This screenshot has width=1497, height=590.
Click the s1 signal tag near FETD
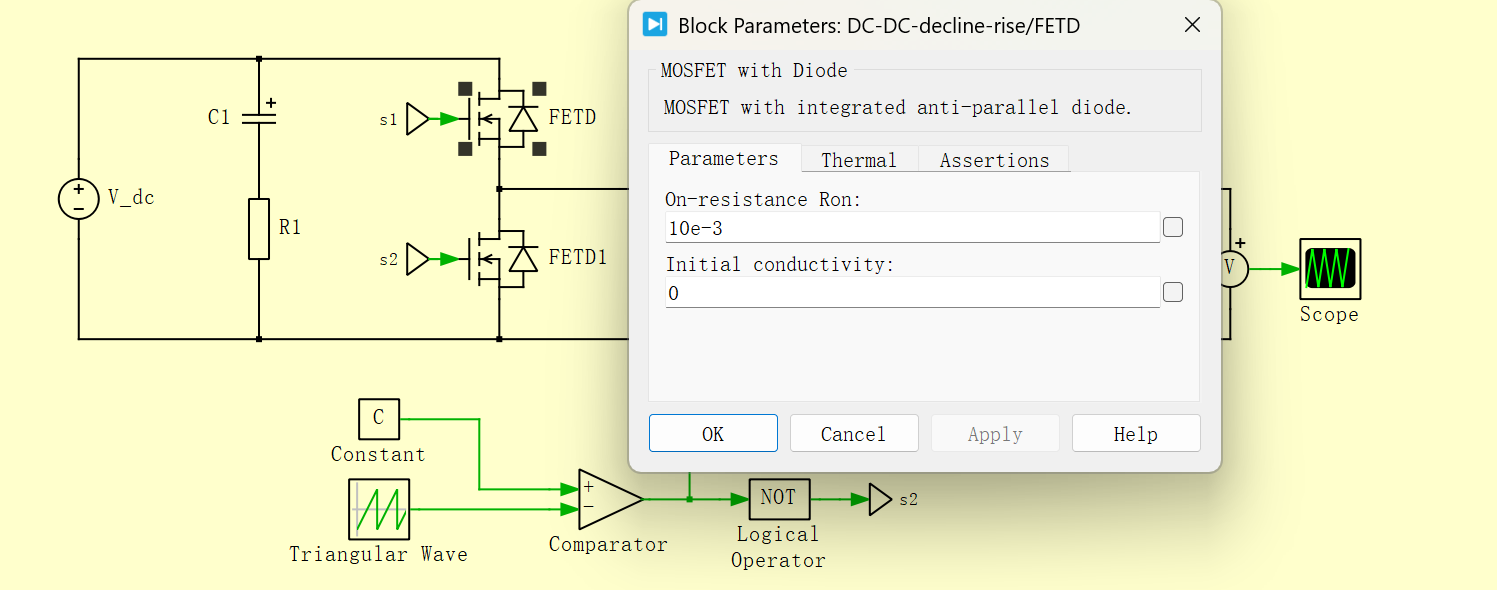pyautogui.click(x=418, y=120)
